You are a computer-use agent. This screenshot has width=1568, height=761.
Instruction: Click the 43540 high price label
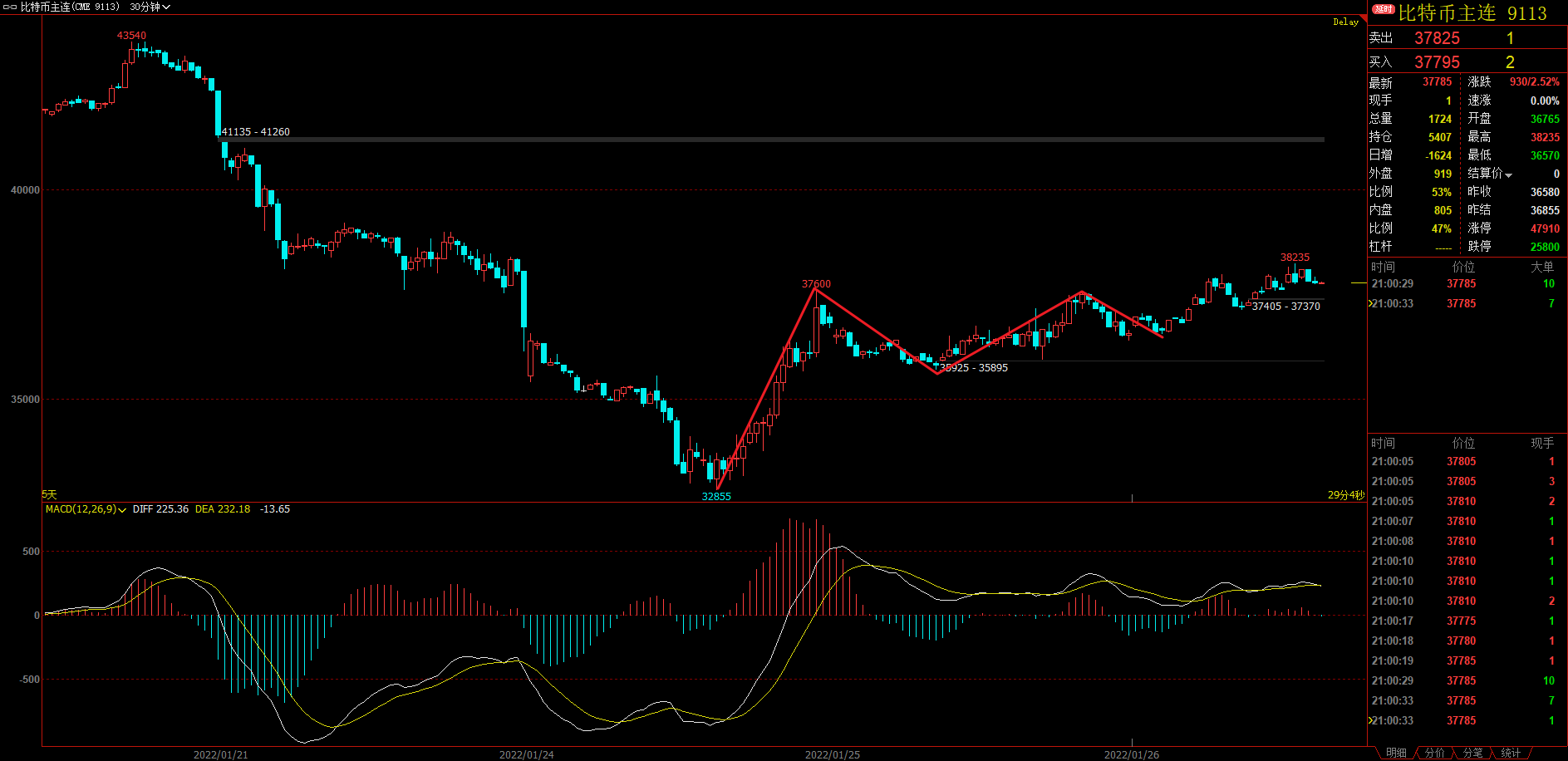pos(131,36)
